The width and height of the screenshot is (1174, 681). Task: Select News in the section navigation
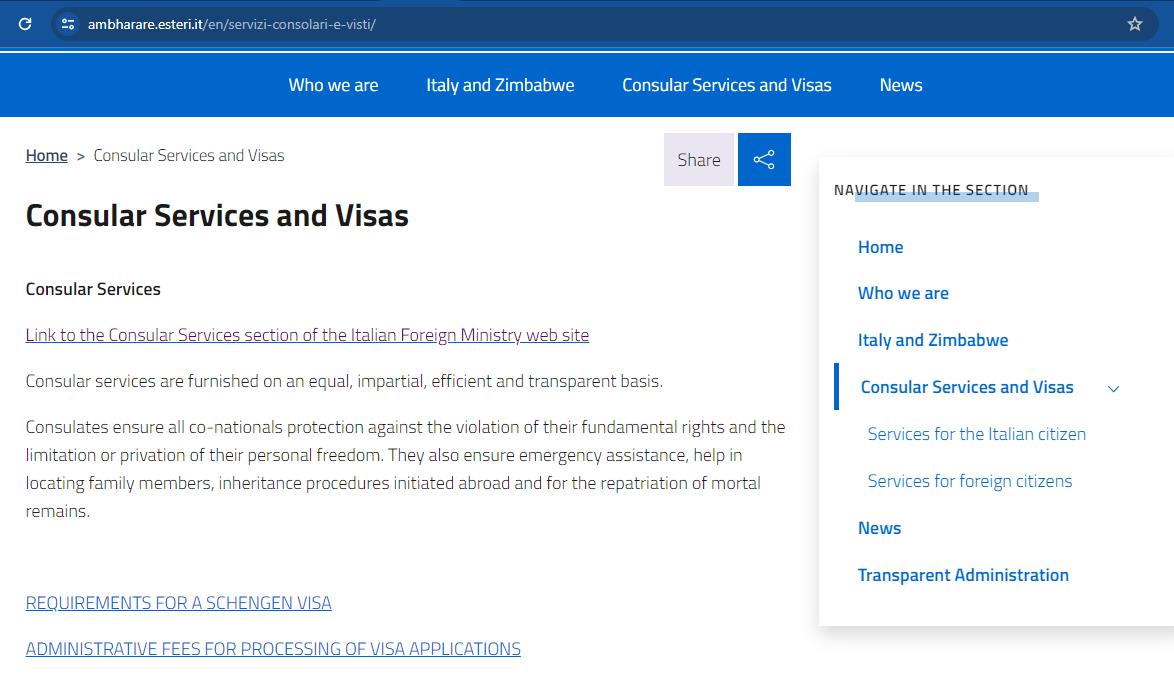(x=879, y=527)
